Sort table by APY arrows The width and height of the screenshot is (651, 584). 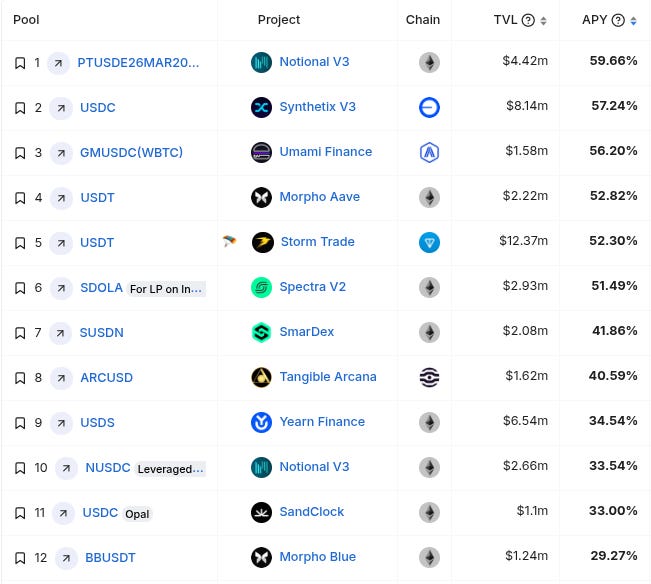click(x=633, y=21)
